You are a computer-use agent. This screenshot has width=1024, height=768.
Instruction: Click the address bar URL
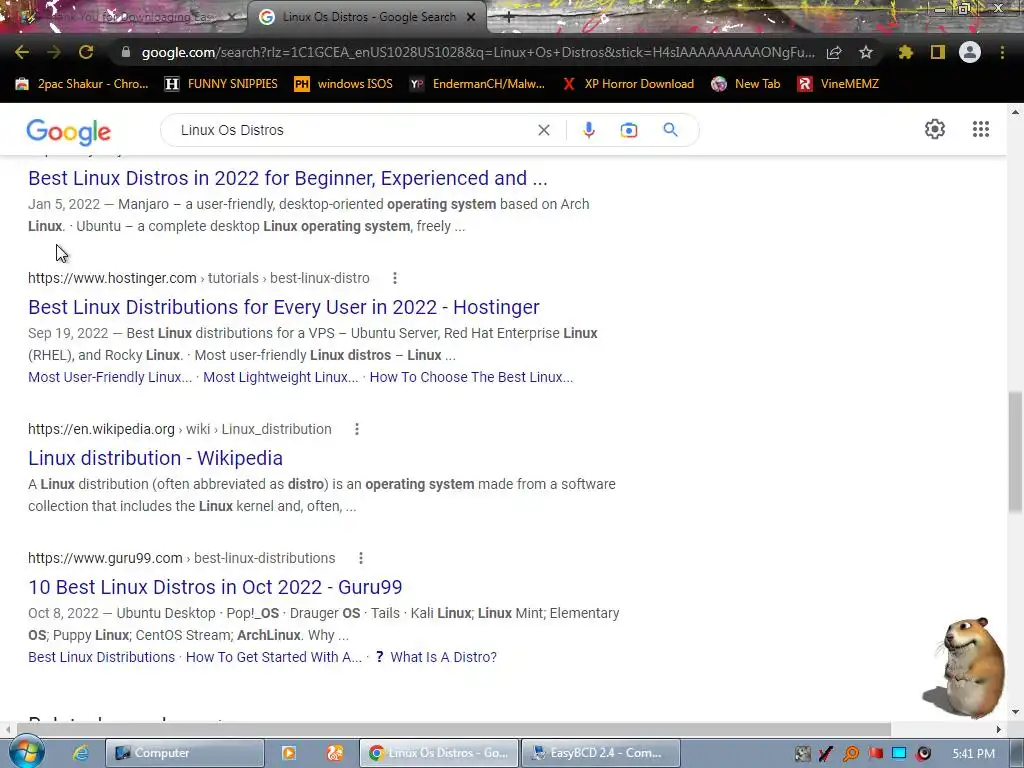478,52
